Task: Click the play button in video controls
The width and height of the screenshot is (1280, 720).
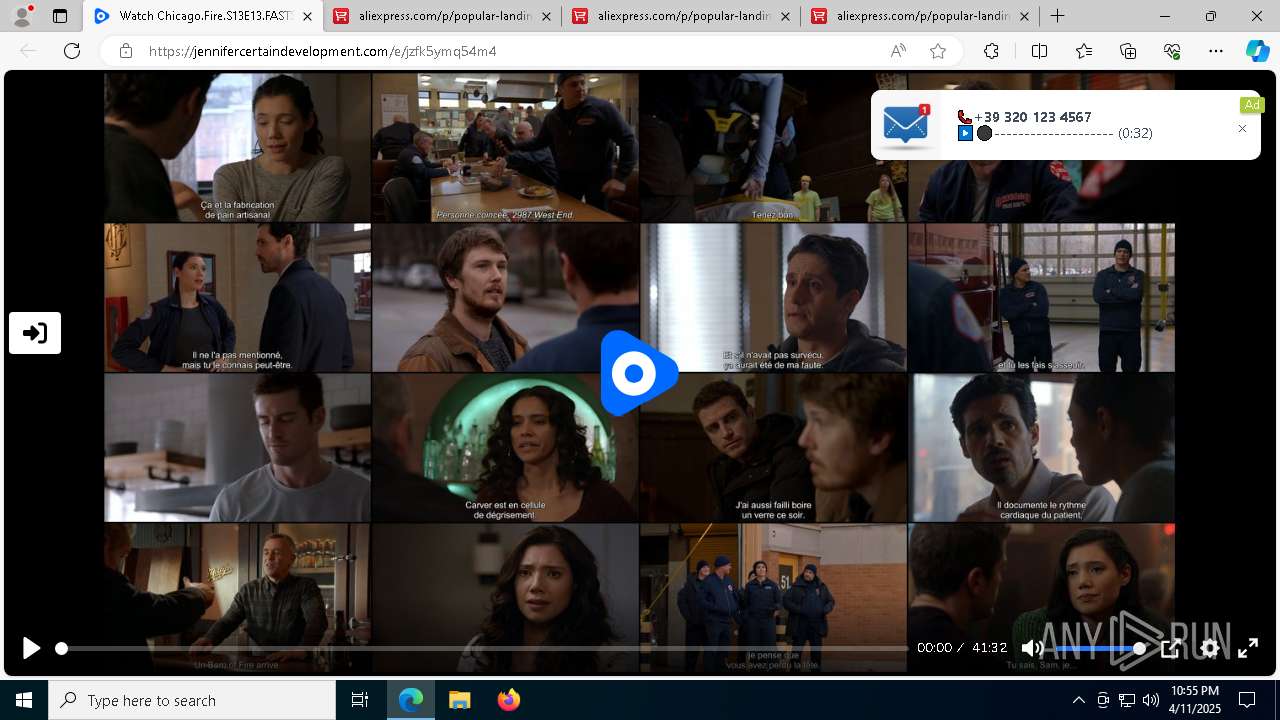Action: click(x=31, y=648)
